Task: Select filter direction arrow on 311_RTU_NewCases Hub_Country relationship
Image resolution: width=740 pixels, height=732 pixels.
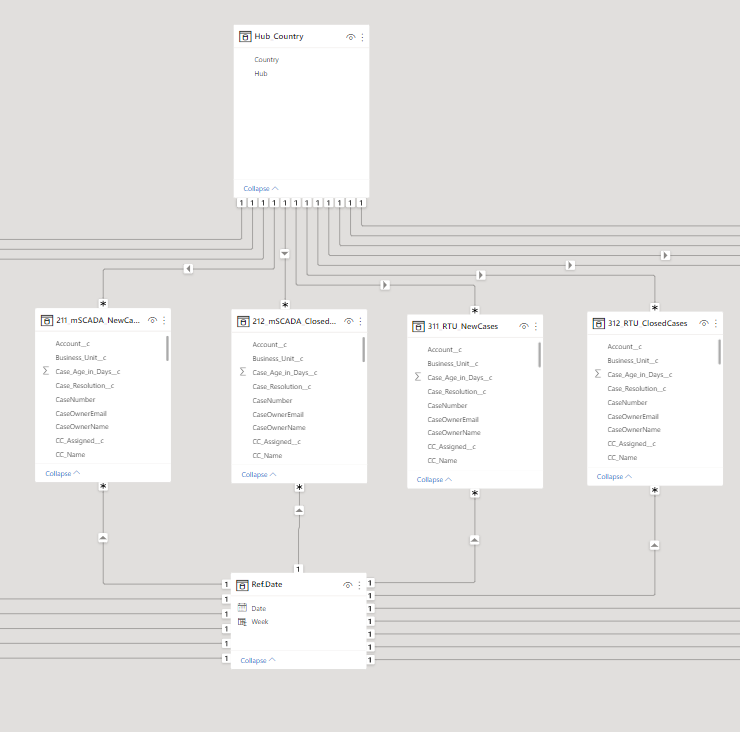Action: pyautogui.click(x=385, y=285)
